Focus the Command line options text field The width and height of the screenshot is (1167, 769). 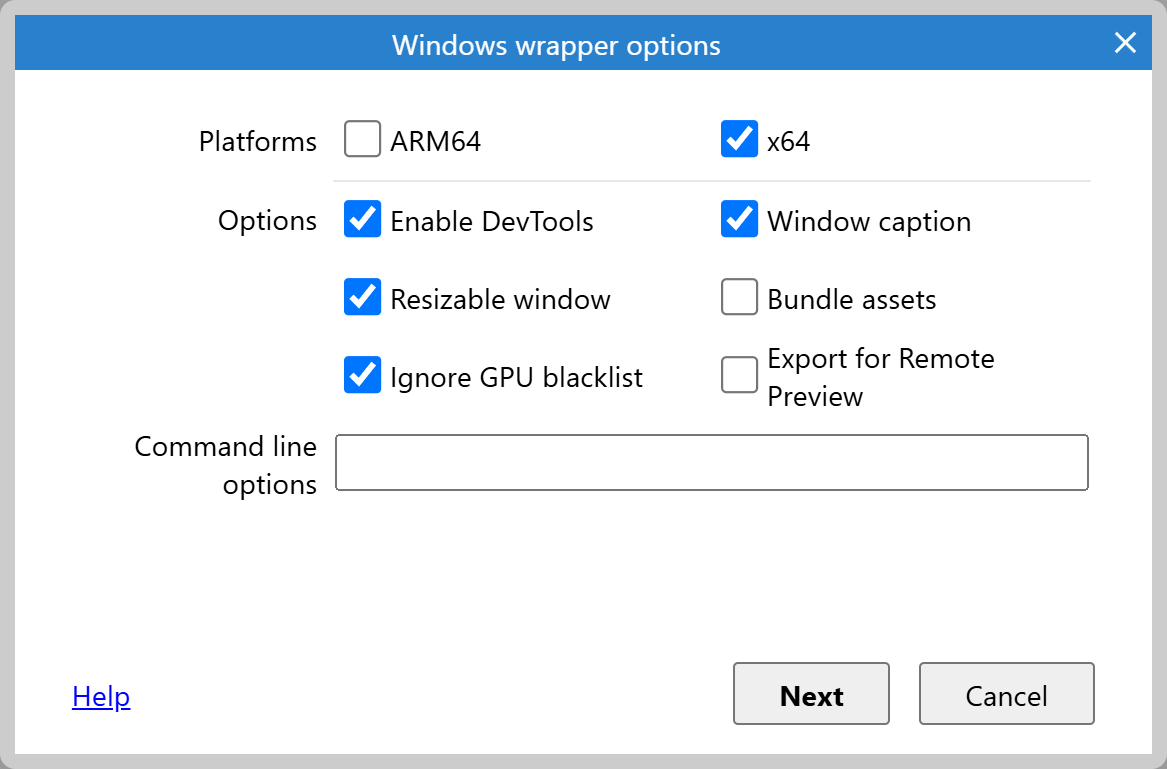click(711, 463)
